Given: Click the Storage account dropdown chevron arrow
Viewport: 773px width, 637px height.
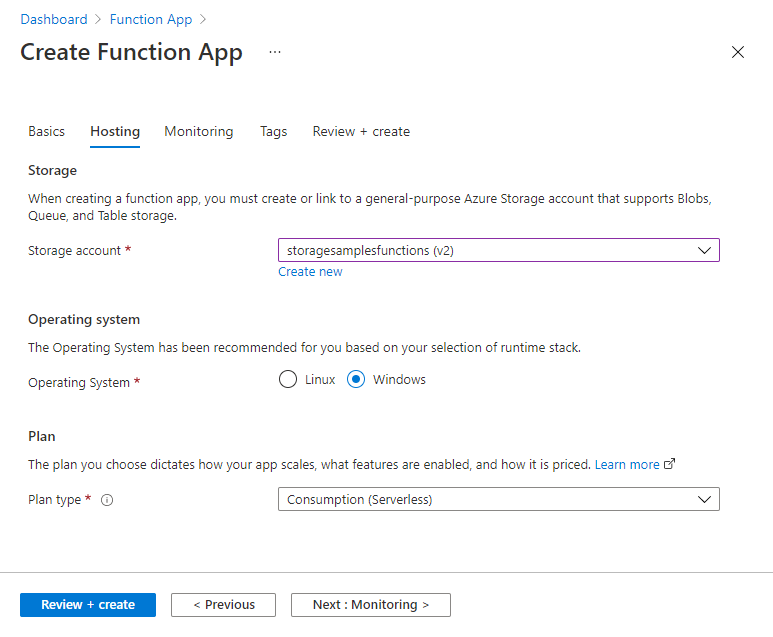Looking at the screenshot, I should click(704, 251).
